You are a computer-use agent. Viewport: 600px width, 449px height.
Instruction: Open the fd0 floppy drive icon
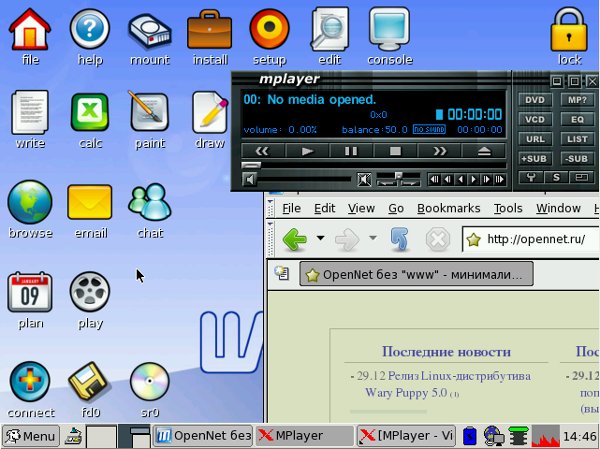tap(90, 382)
